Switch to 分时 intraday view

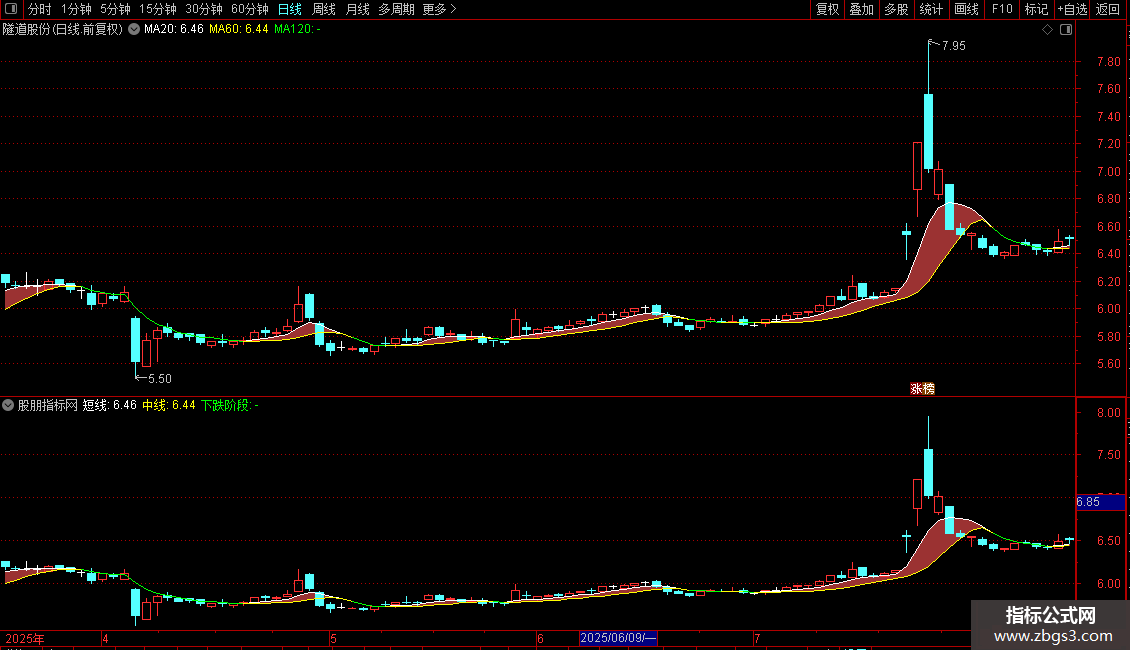coord(40,9)
